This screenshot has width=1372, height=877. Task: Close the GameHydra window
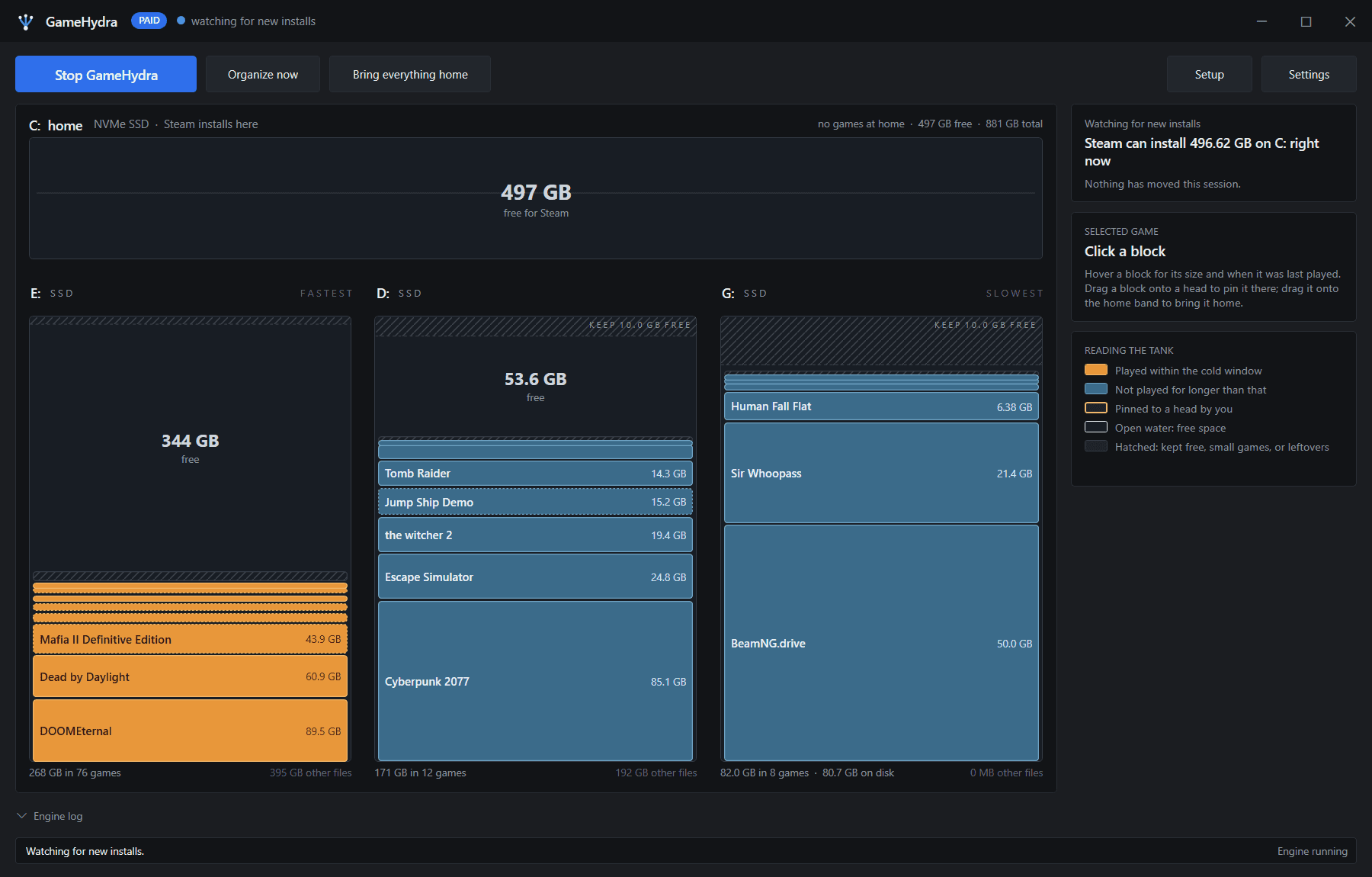[1350, 21]
